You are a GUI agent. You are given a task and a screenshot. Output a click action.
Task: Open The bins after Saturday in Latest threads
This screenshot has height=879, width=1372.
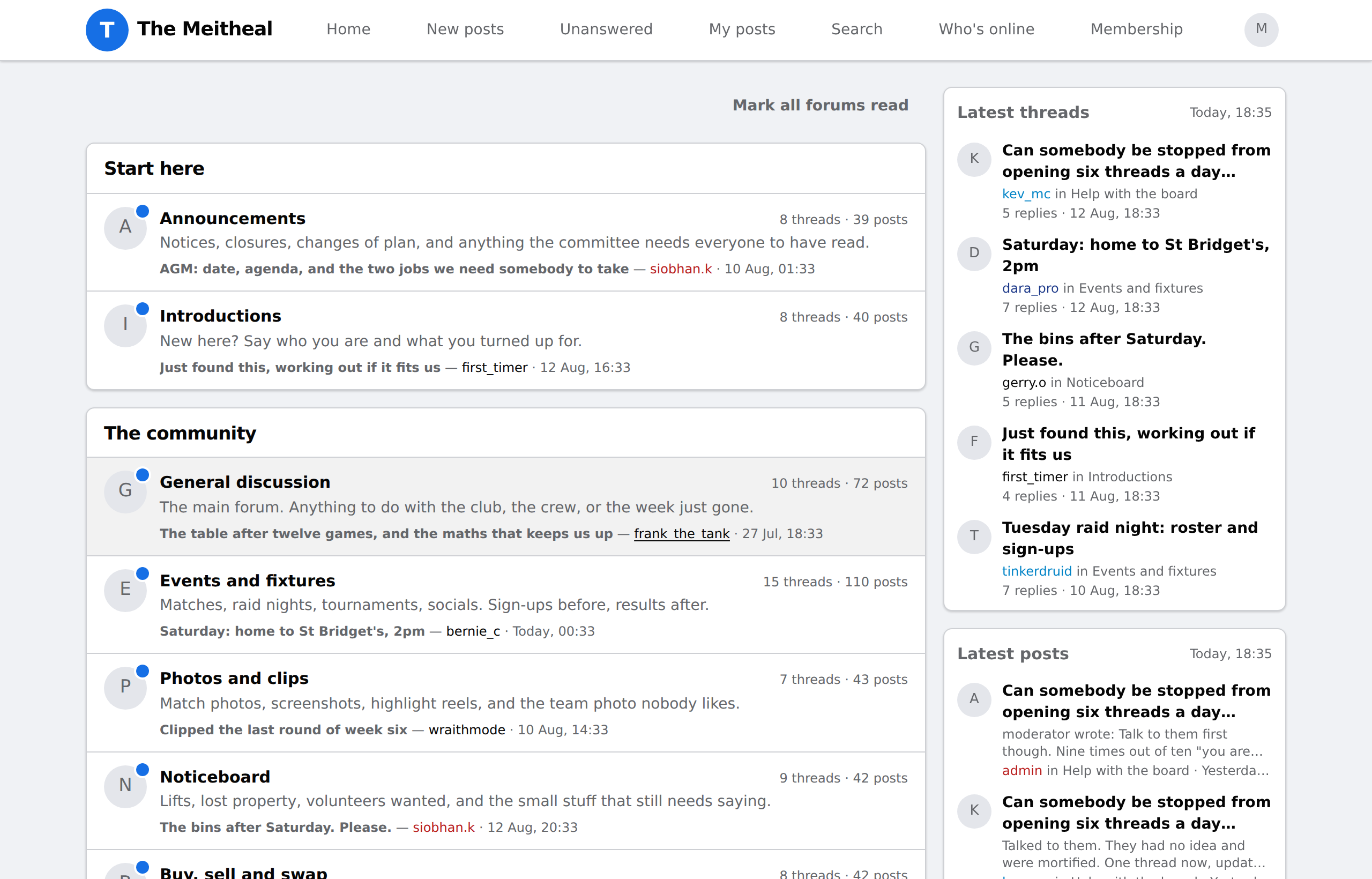1104,349
